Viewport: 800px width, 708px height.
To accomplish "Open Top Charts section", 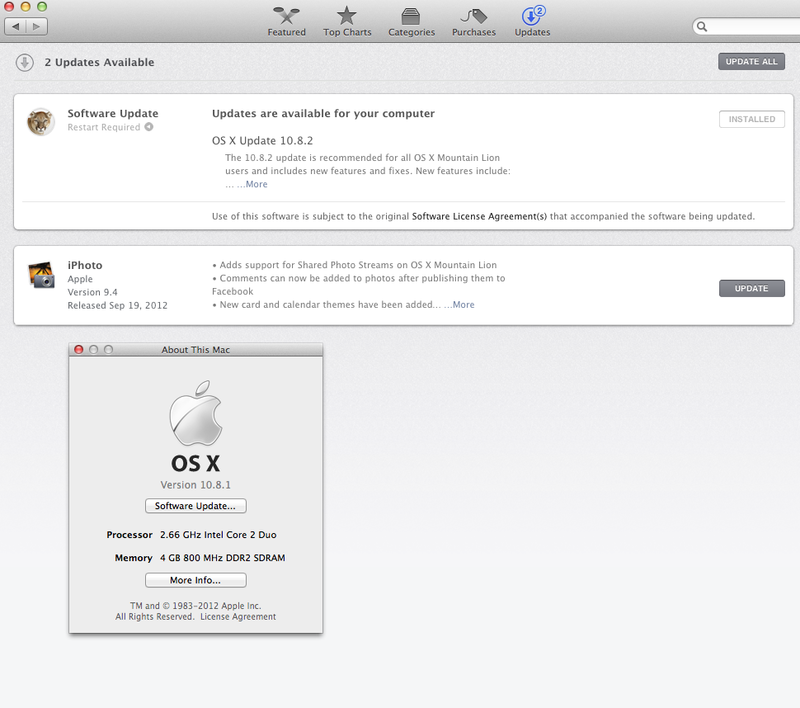I will click(347, 22).
